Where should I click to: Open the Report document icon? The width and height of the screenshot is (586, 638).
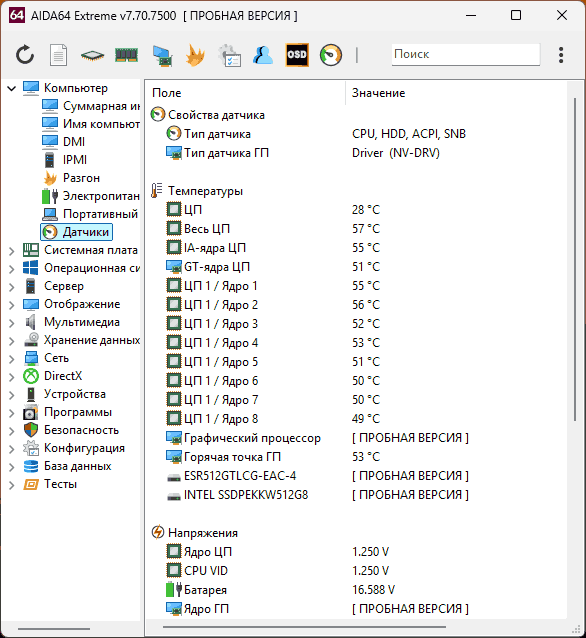[58, 55]
